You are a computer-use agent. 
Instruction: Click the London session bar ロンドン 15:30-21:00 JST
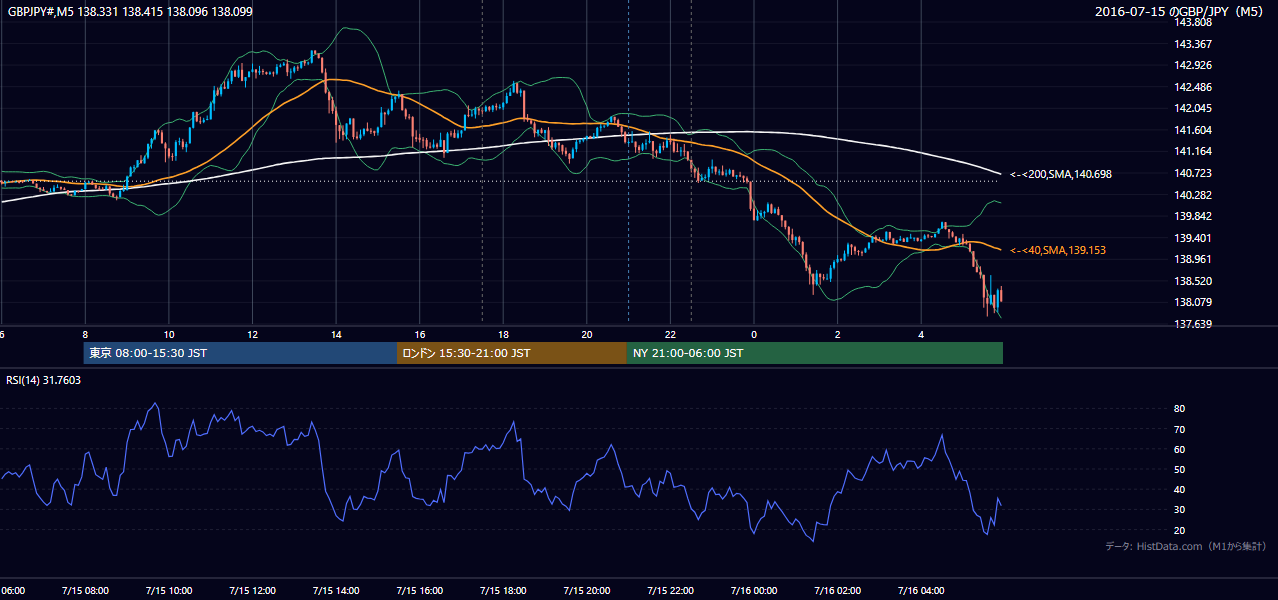[512, 353]
